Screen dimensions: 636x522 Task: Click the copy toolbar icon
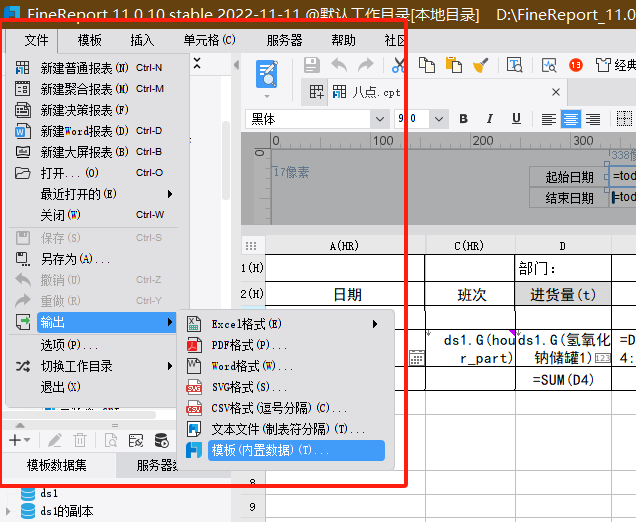coord(427,65)
